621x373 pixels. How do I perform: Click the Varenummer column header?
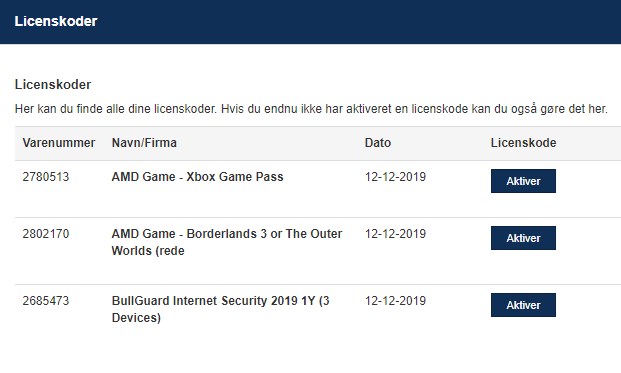point(59,143)
